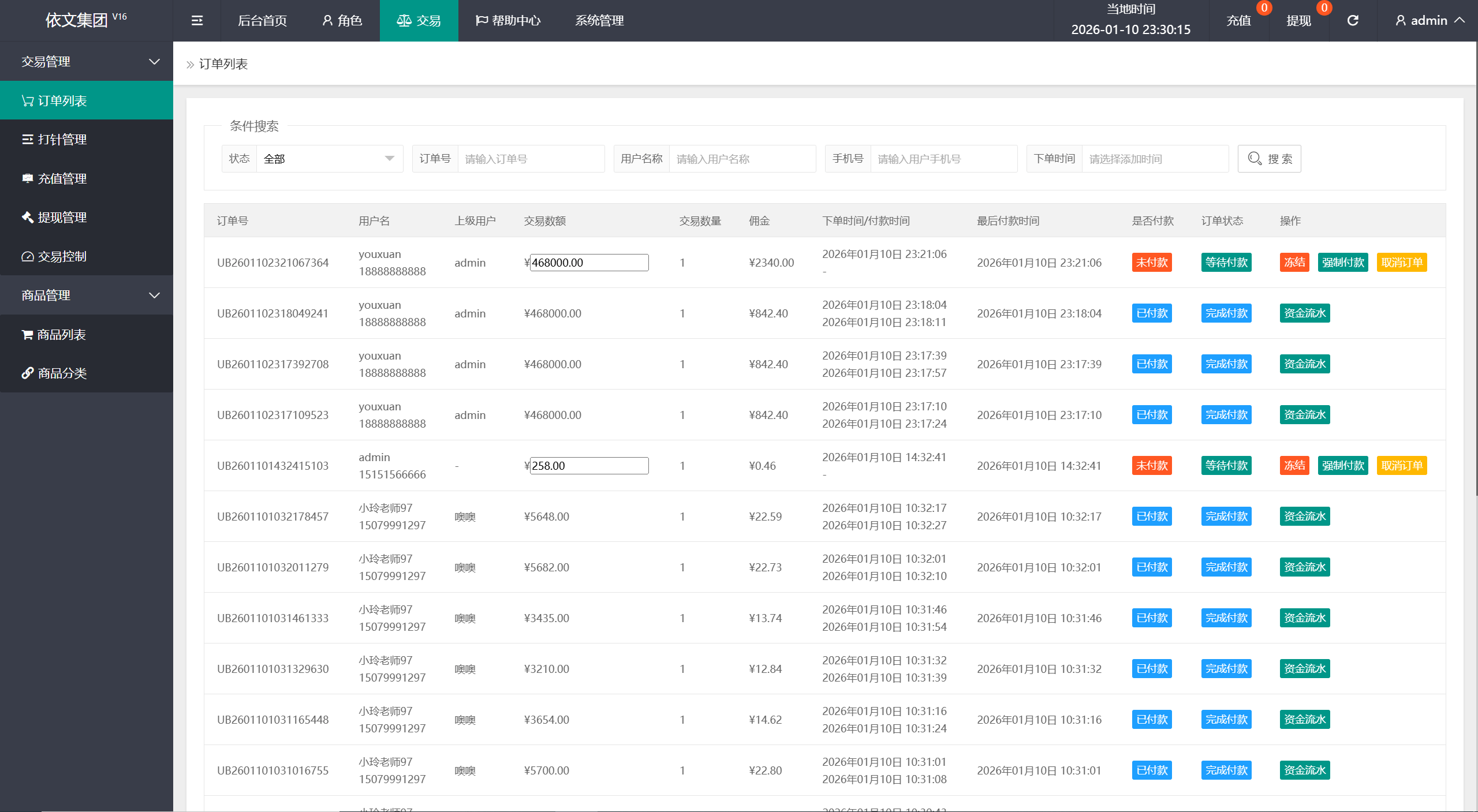
Task: Switch to the 帮助中心 top tab
Action: [508, 21]
